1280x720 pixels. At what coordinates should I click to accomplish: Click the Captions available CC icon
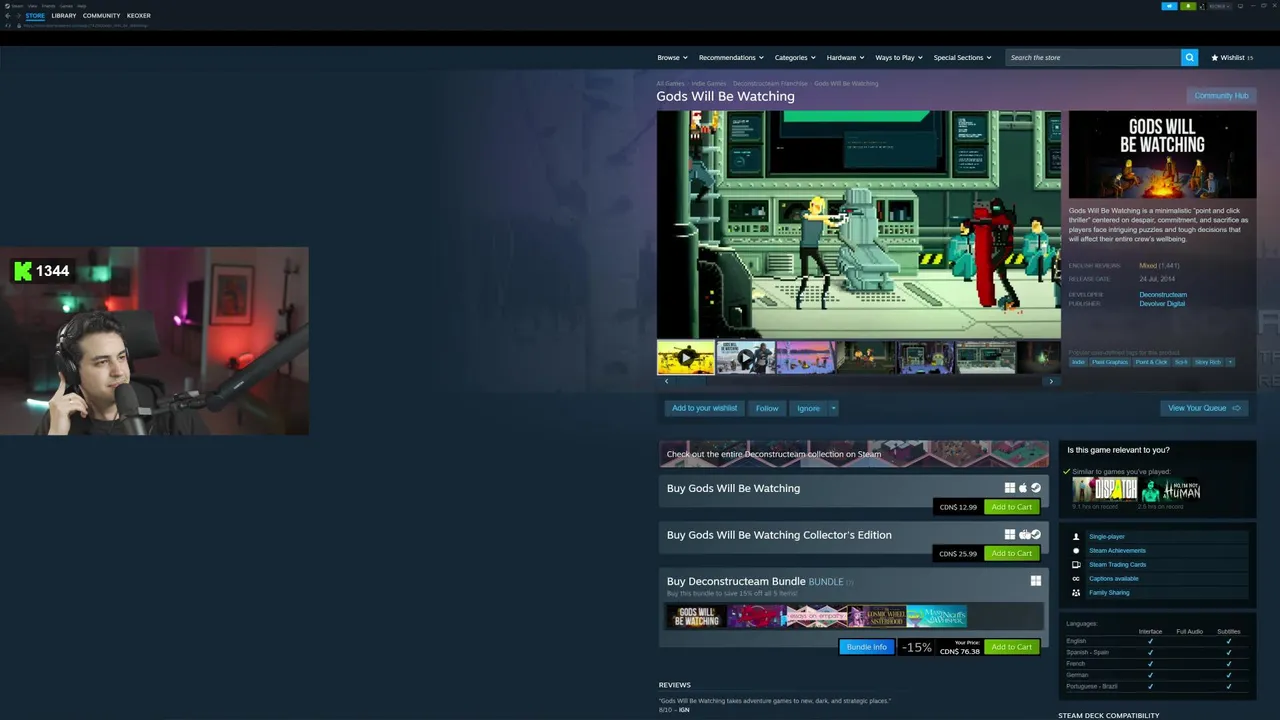(x=1076, y=579)
